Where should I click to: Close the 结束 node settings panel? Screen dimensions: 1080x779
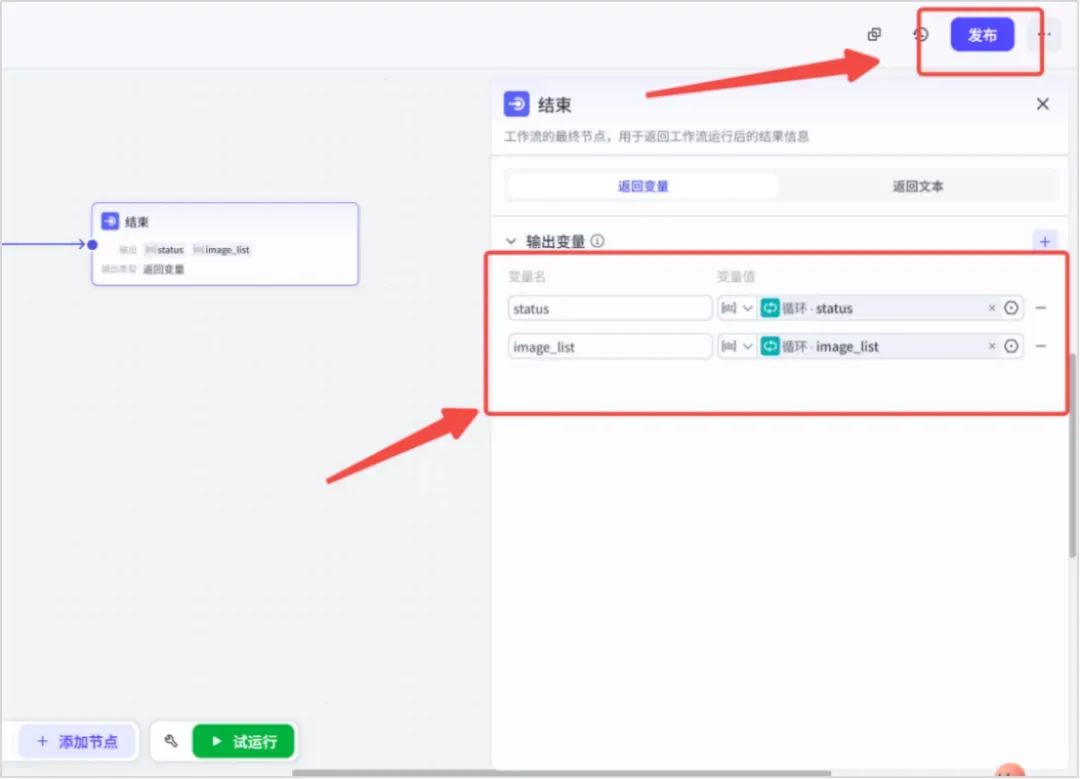[x=1042, y=104]
